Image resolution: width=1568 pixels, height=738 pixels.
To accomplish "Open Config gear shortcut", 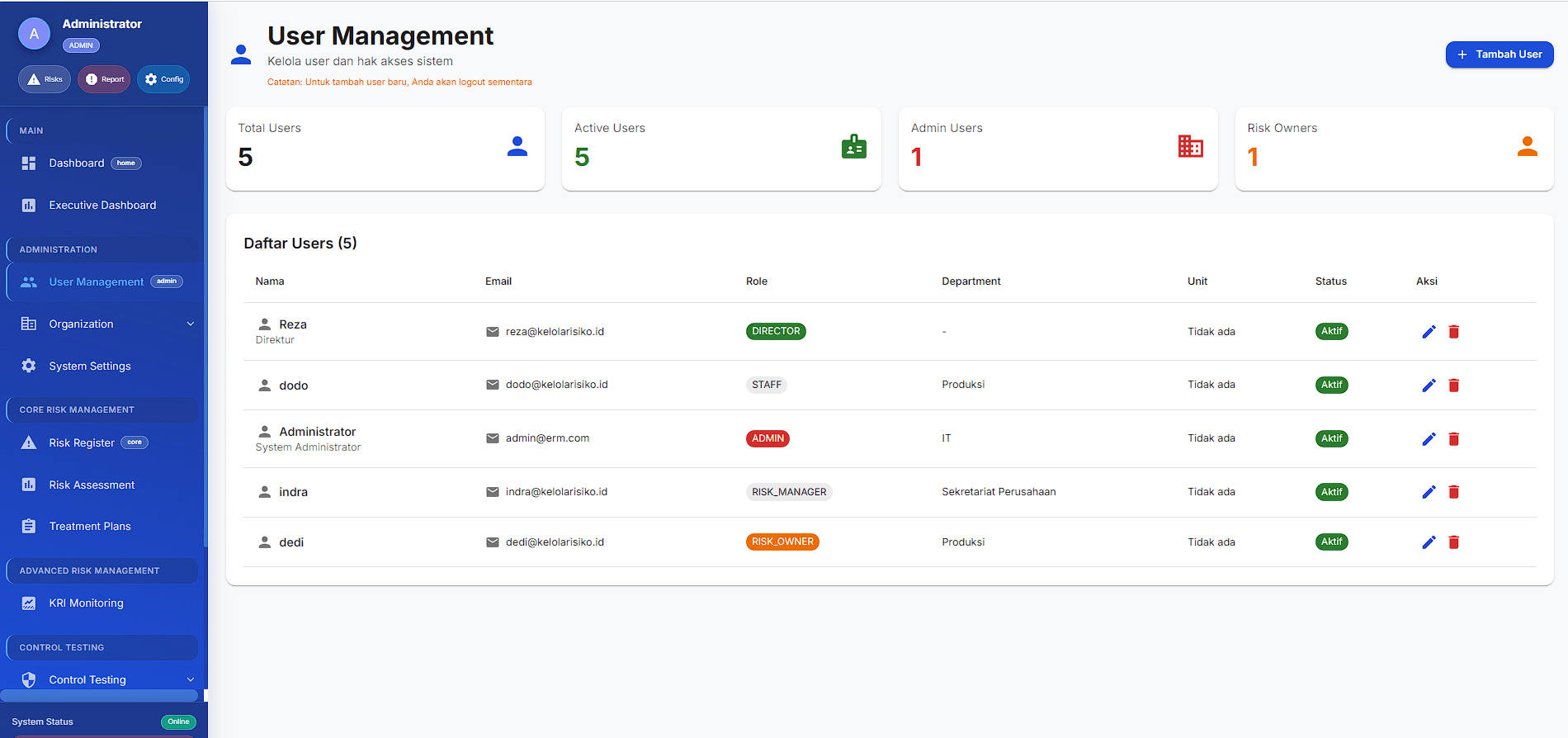I will [163, 79].
